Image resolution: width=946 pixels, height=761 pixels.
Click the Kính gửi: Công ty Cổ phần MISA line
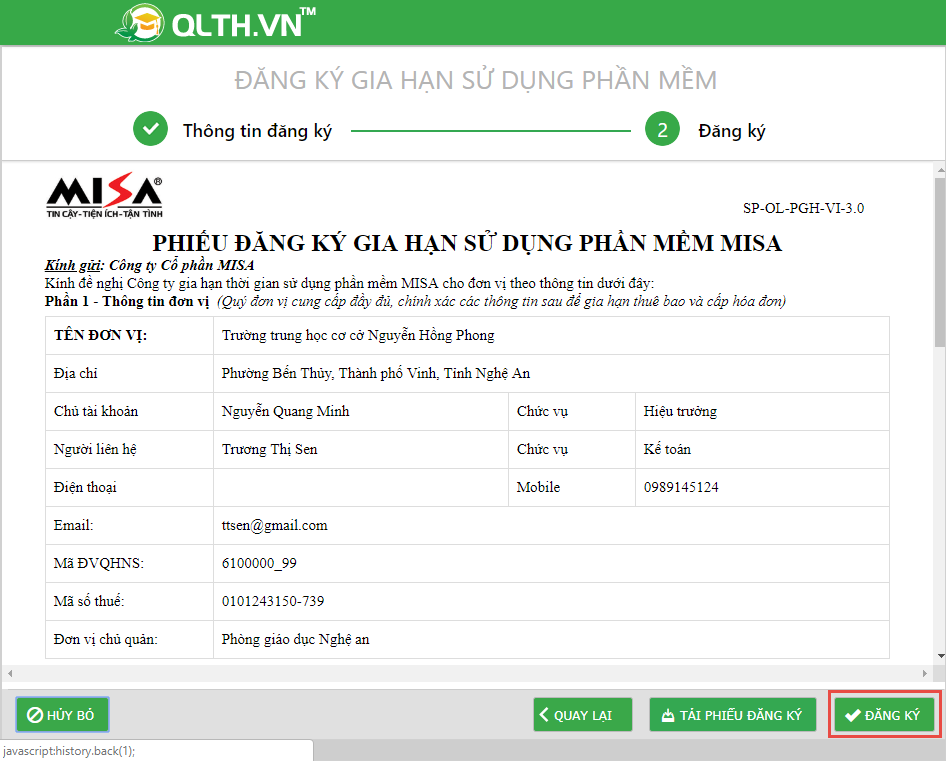point(149,265)
